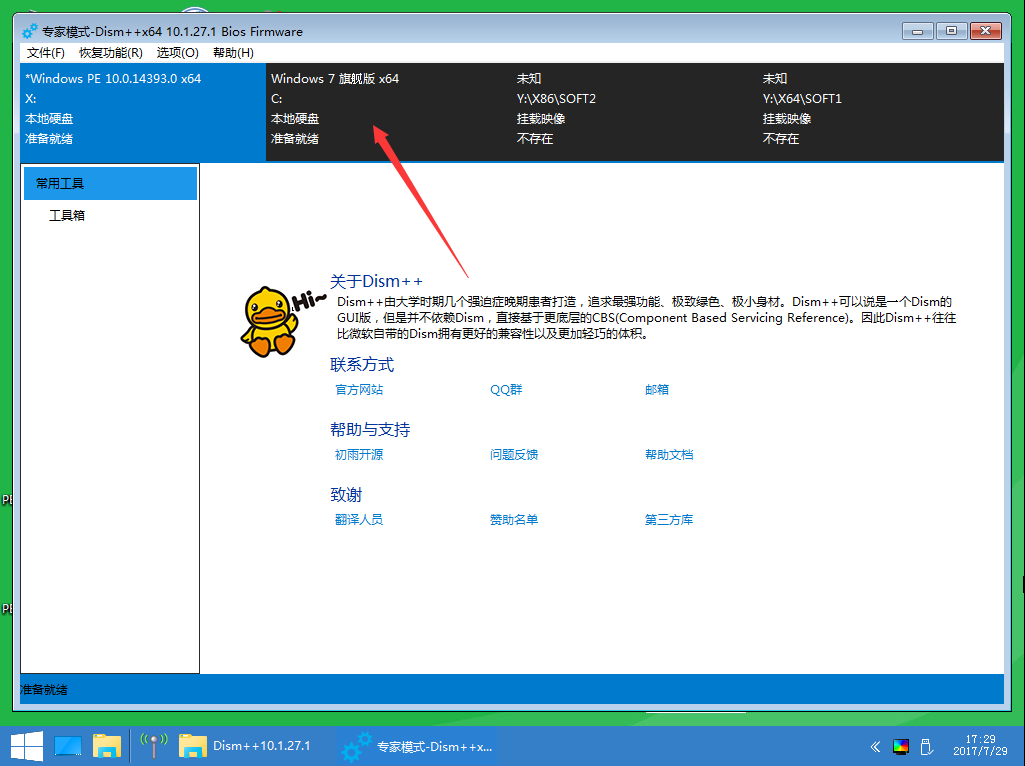Select 常用工具 in the sidebar
Image resolution: width=1025 pixels, height=766 pixels.
110,184
